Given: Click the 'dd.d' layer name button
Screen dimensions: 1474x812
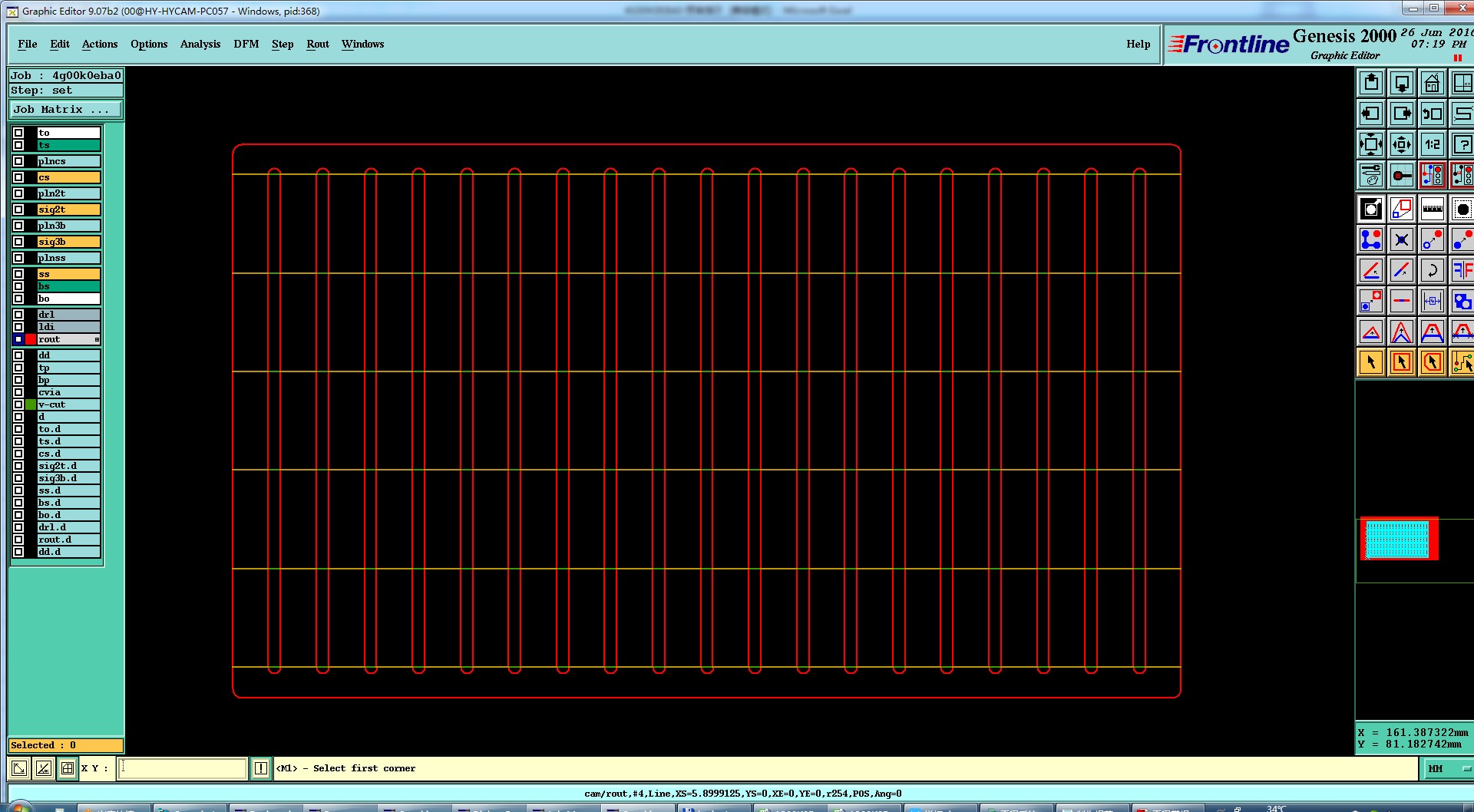Looking at the screenshot, I should point(69,552).
